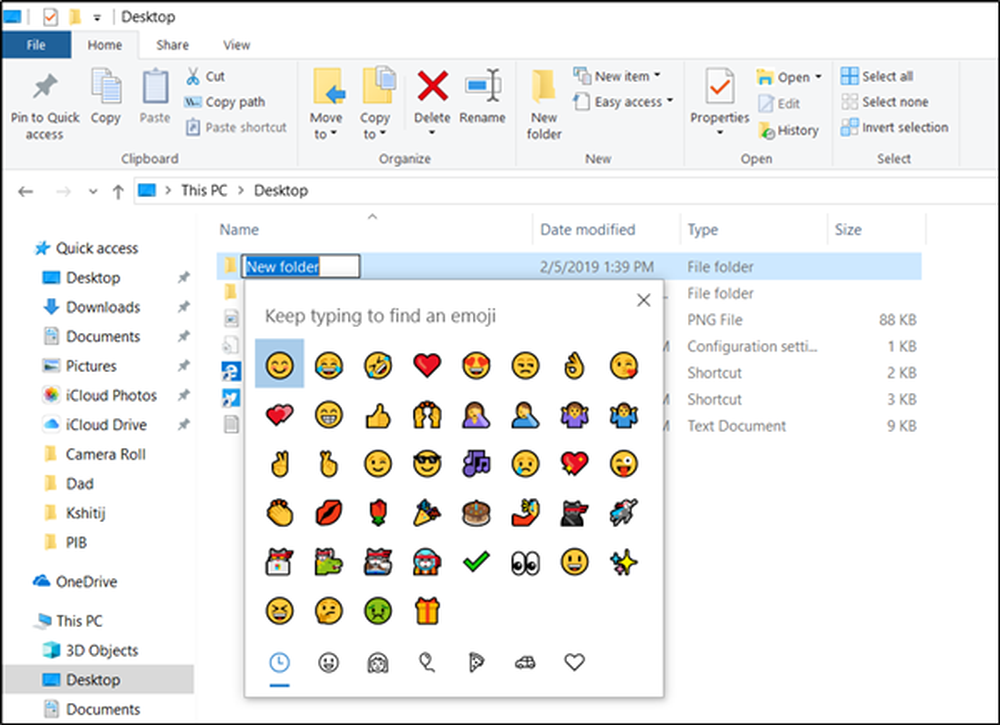Viewport: 1000px width, 725px height.
Task: Click the New folder name text field
Action: click(300, 267)
